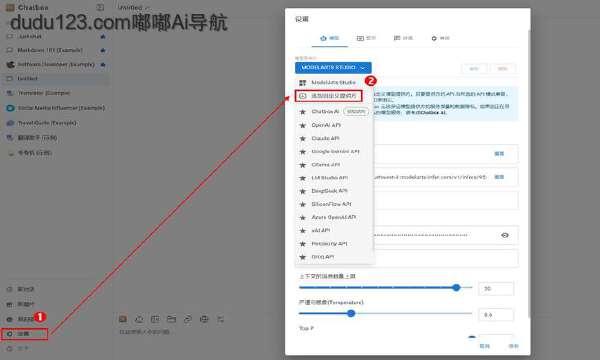Switch to the display settings tab

click(x=366, y=38)
